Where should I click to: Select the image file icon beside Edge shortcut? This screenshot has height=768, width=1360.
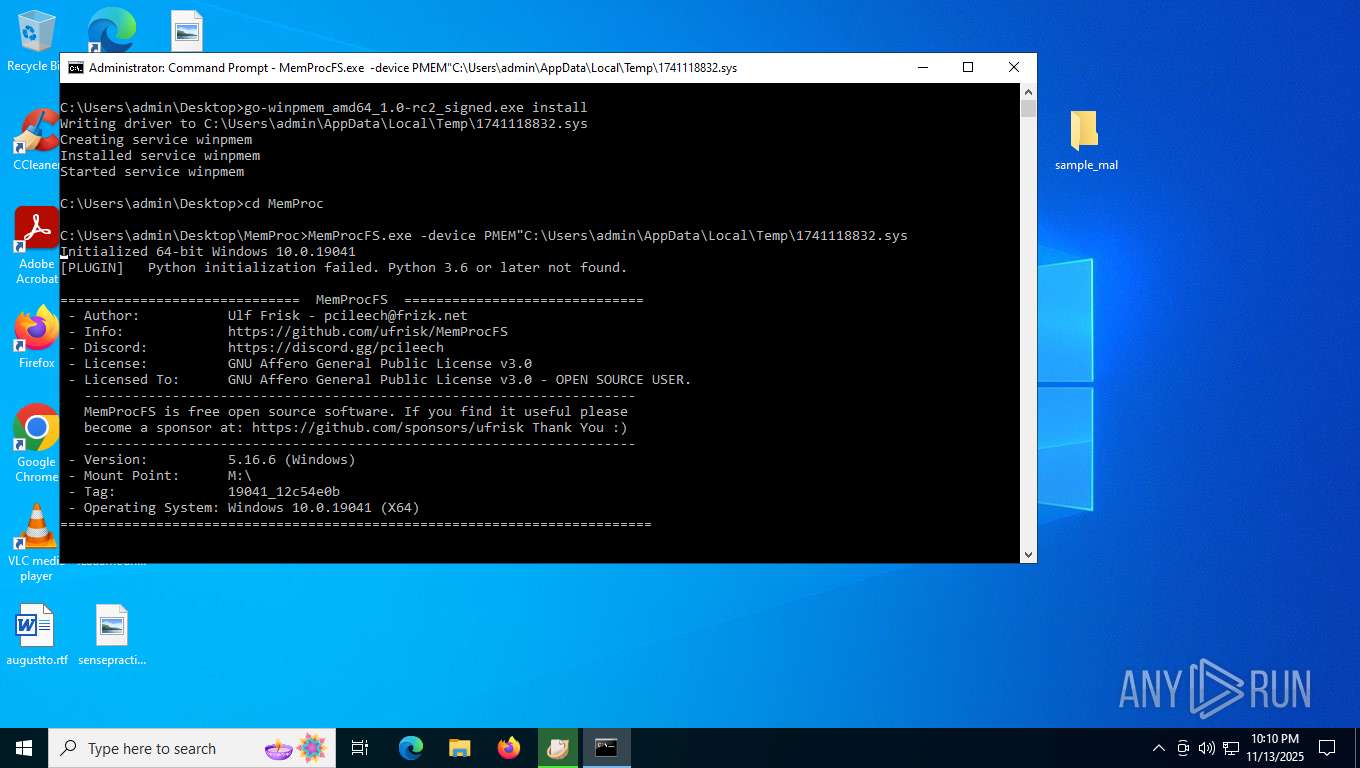[186, 30]
